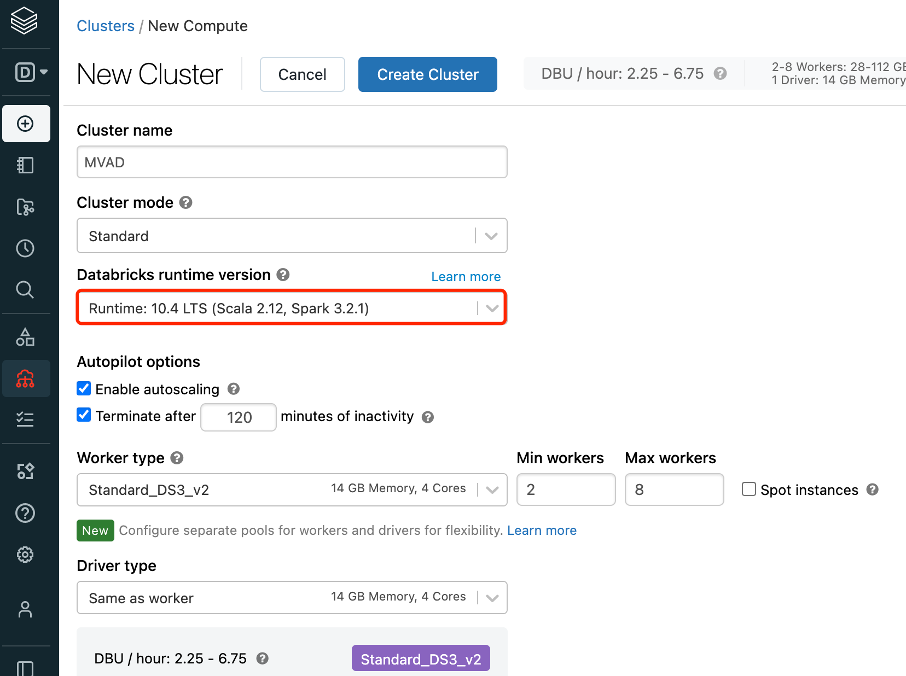Screen dimensions: 906x676
Task: Open the persona switcher in sidebar
Action: pyautogui.click(x=30, y=72)
